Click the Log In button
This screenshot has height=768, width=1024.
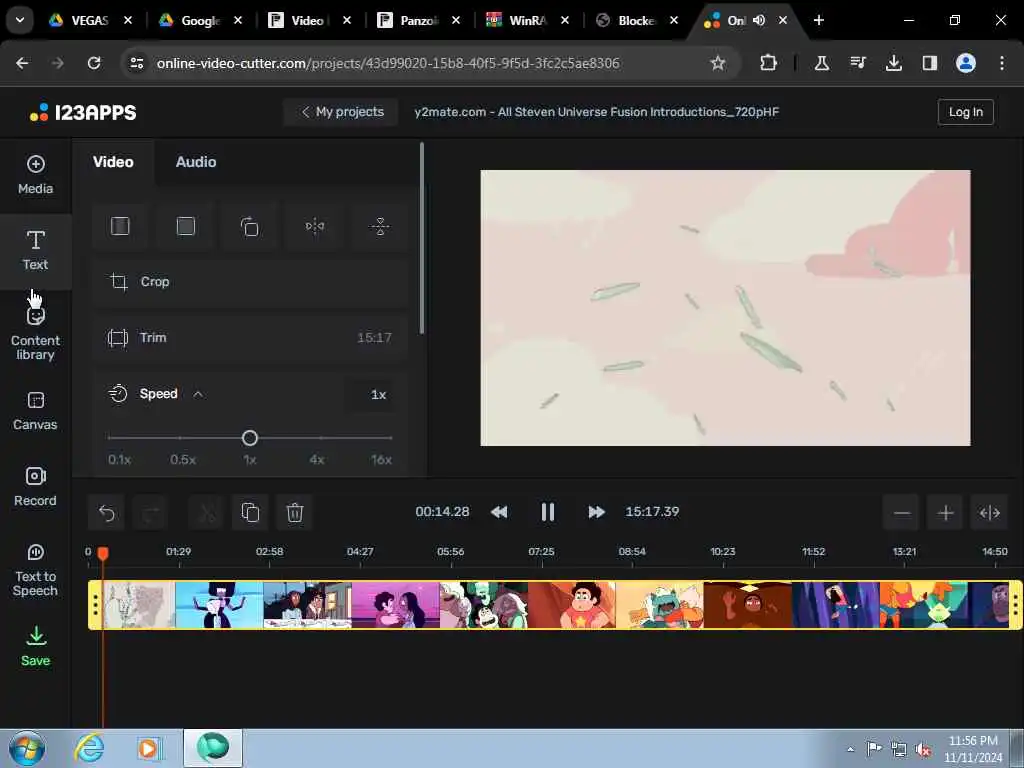coord(965,112)
